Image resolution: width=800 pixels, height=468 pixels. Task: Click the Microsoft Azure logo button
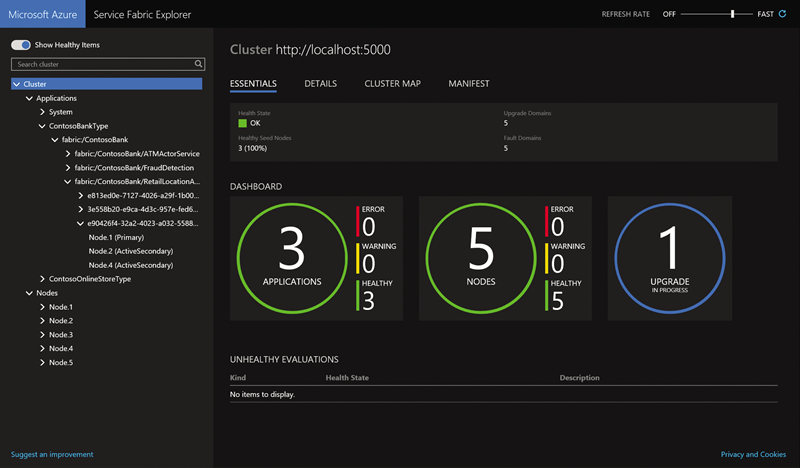43,14
